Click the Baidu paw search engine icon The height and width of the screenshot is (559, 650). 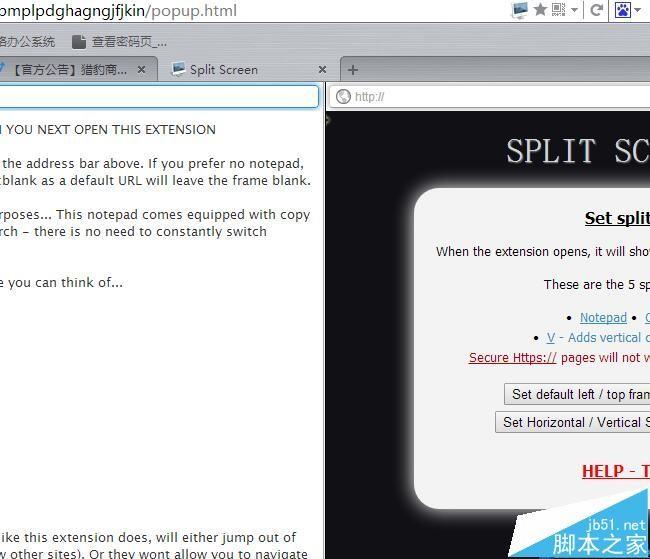623,10
